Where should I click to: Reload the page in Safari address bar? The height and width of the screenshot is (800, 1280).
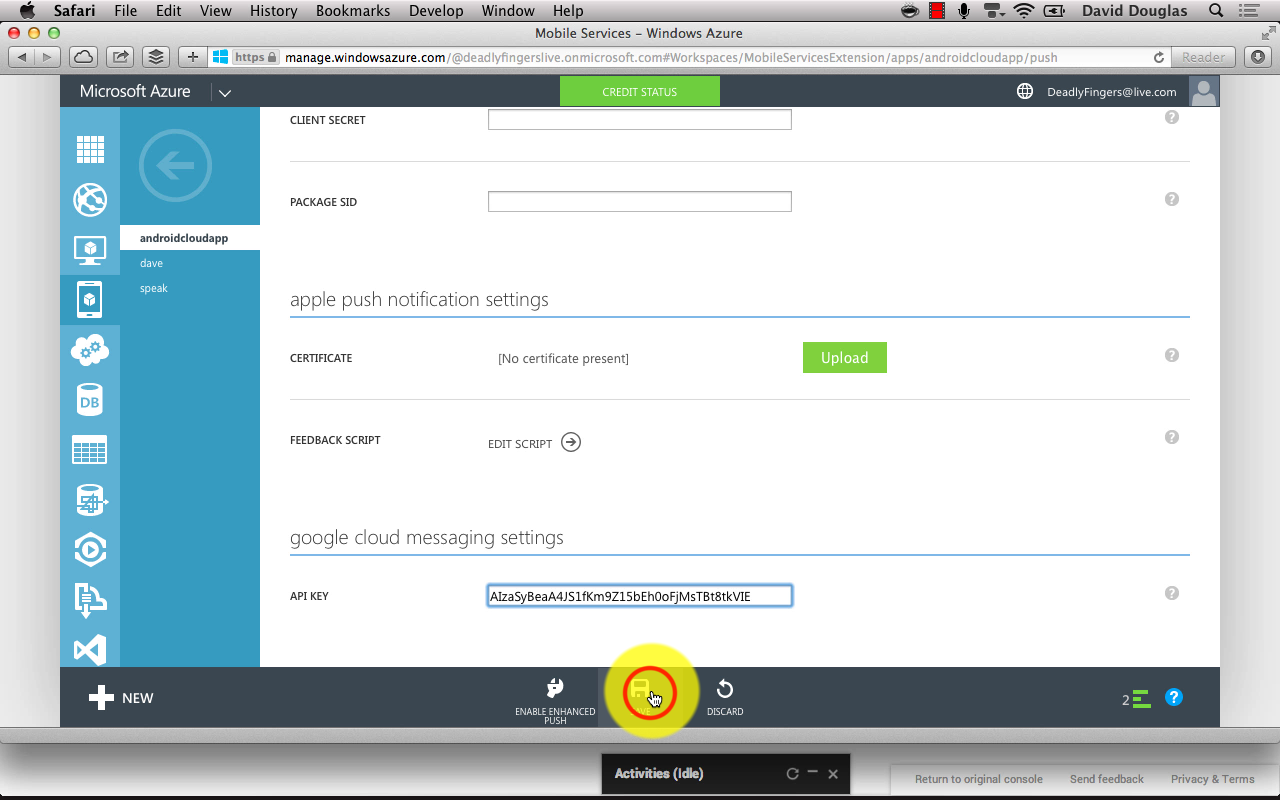tap(1159, 57)
